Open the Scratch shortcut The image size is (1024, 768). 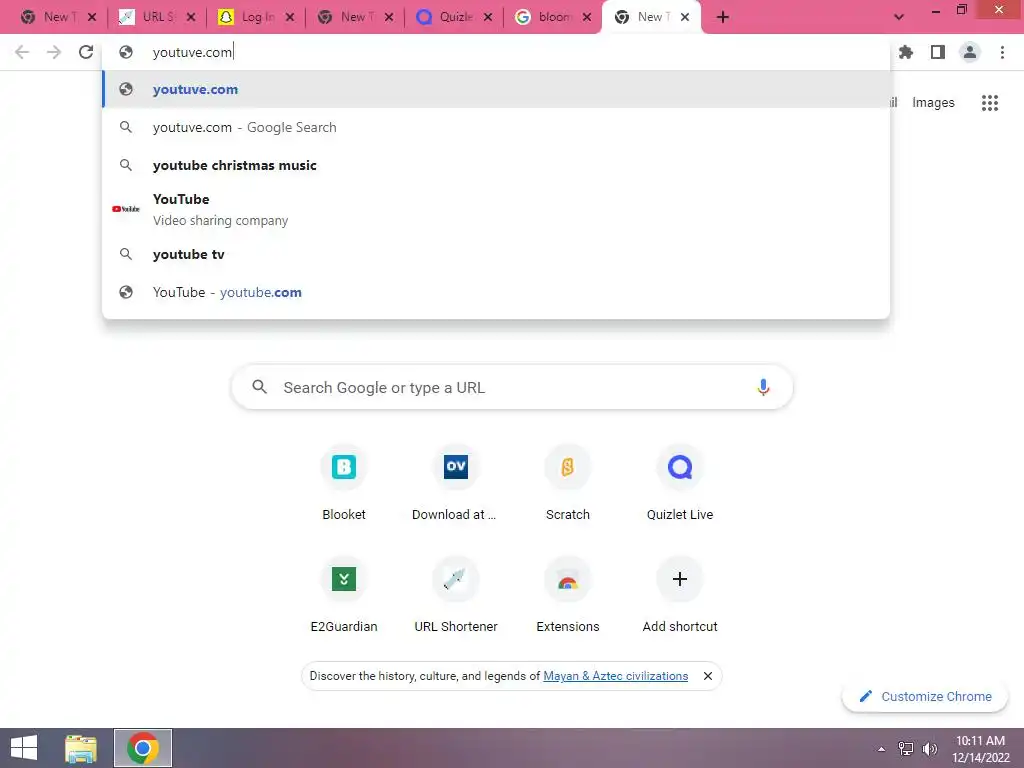click(568, 483)
